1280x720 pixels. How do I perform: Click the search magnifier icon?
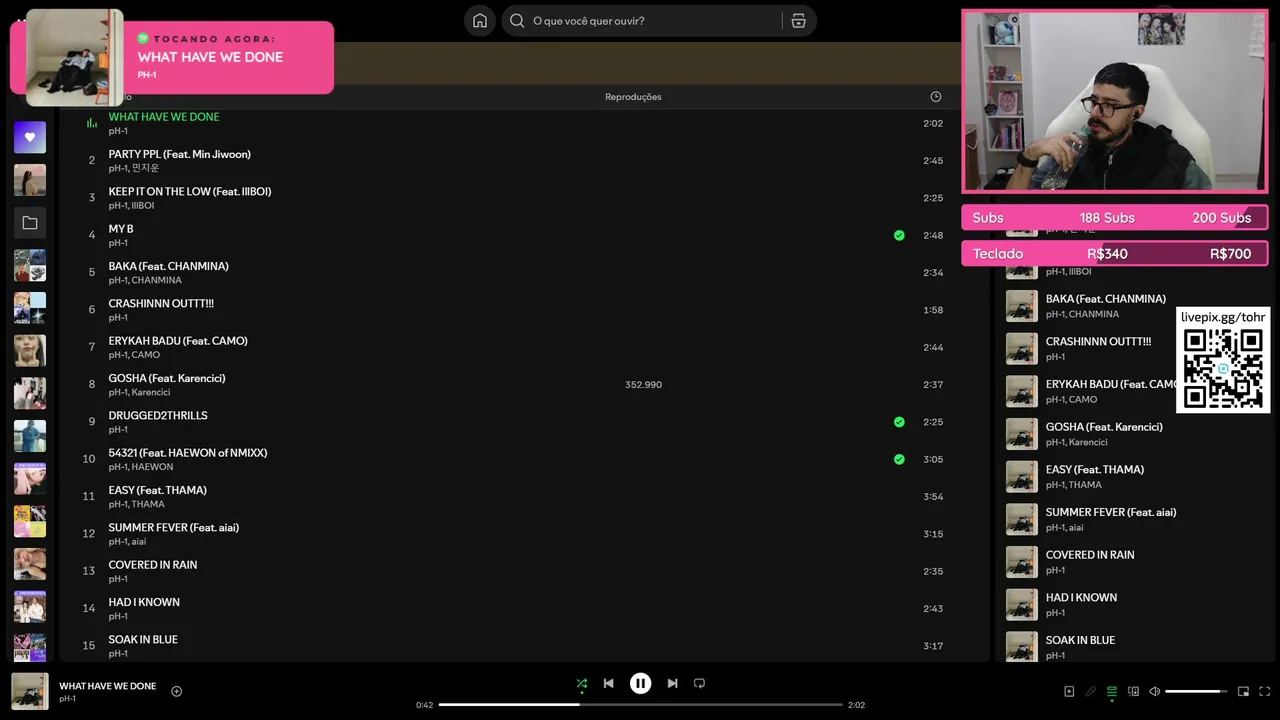517,21
